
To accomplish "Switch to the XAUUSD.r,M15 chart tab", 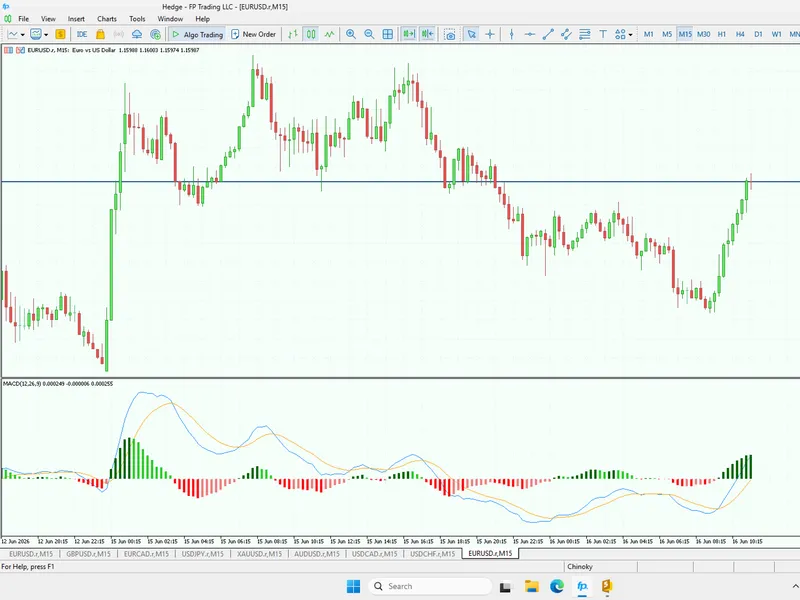I will tap(259, 554).
